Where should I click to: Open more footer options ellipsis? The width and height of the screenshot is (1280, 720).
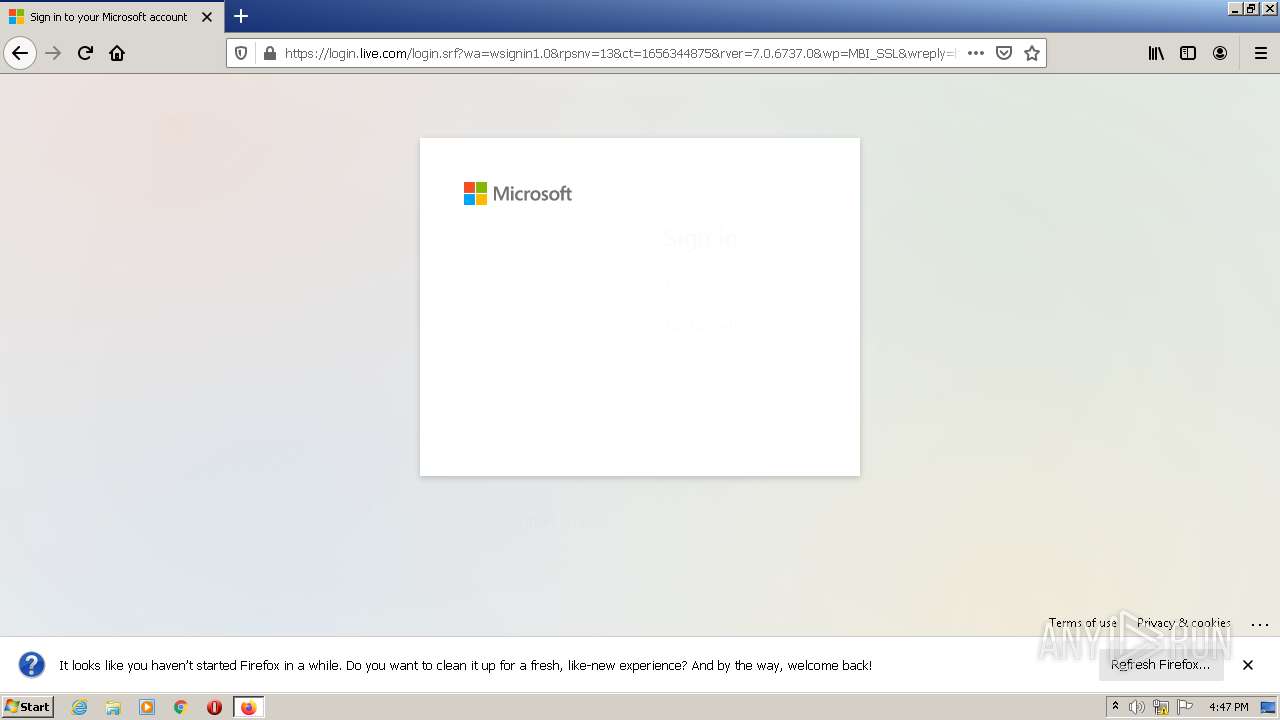coord(1260,623)
